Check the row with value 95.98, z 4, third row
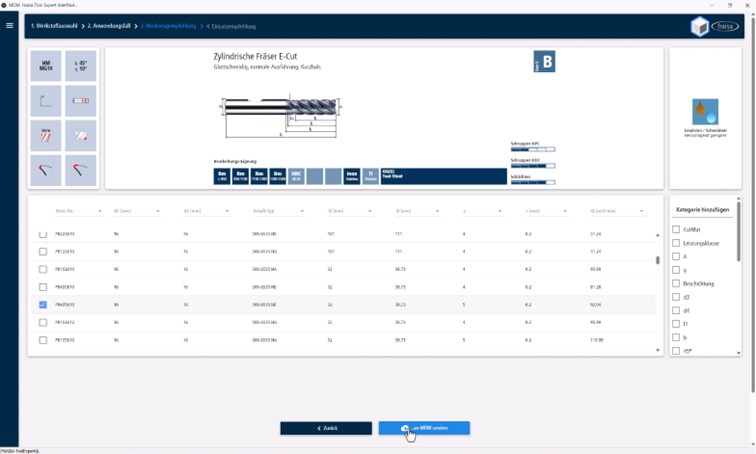Viewport: 756px width, 454px height. 43,269
